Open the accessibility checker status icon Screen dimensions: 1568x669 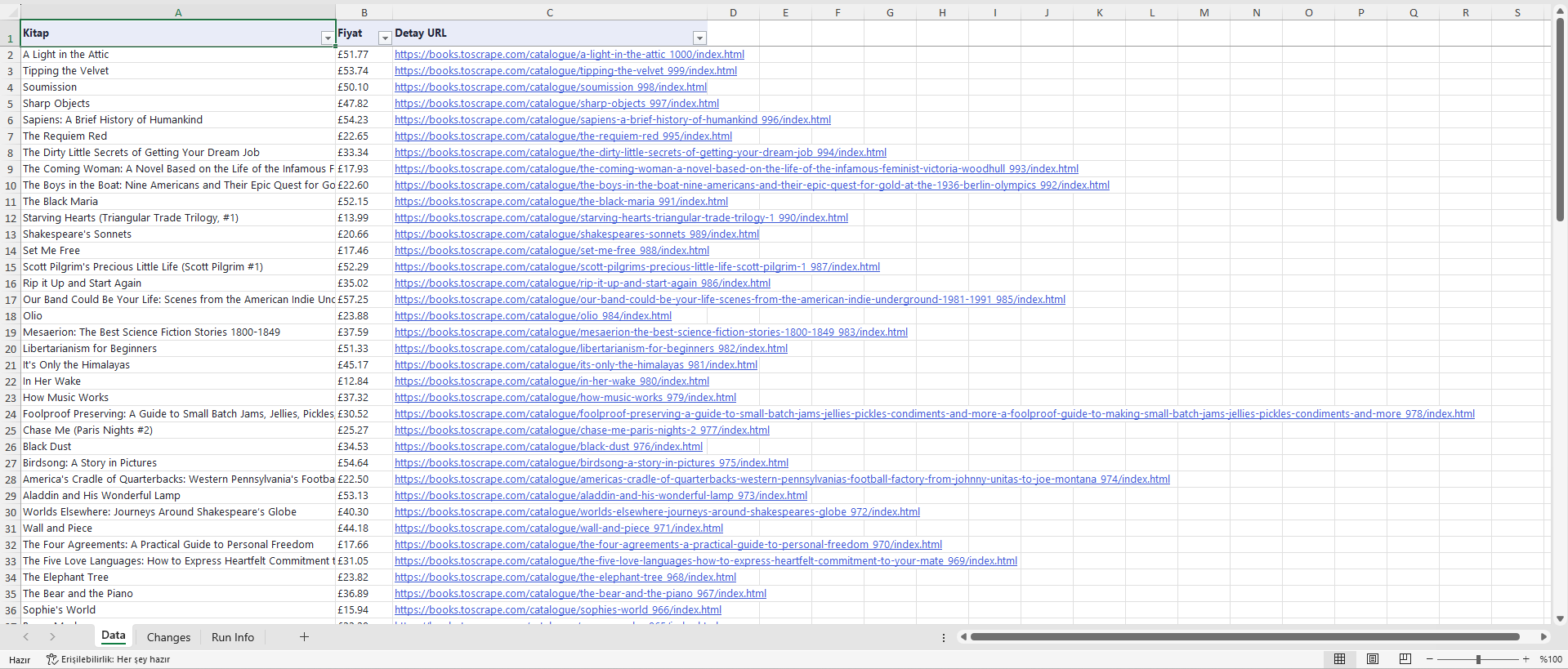[x=52, y=659]
